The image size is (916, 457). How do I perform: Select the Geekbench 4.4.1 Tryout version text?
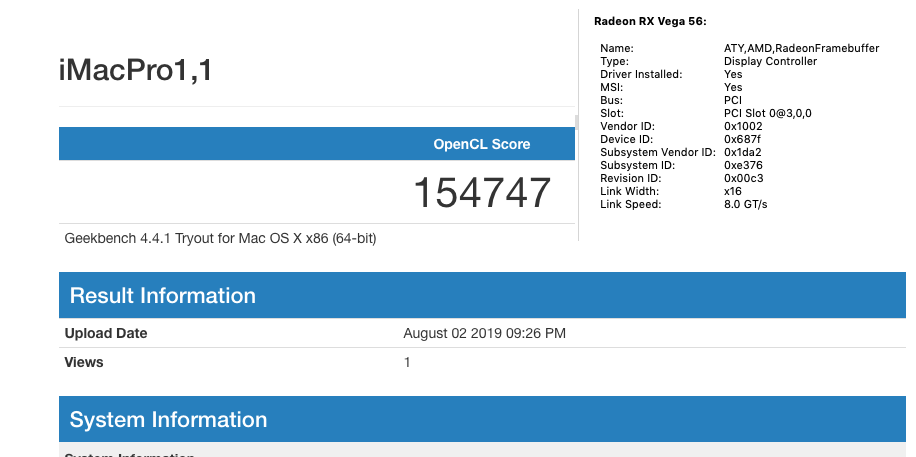point(220,238)
